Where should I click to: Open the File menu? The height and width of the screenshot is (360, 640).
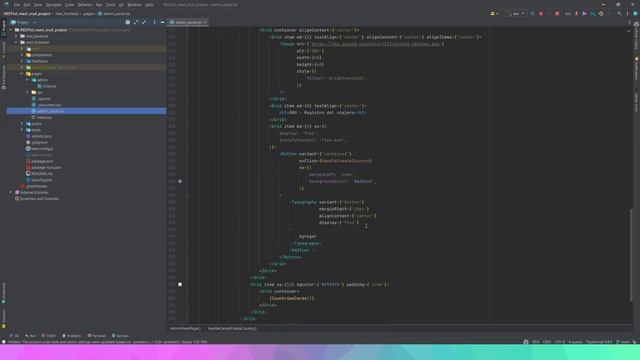17,4
